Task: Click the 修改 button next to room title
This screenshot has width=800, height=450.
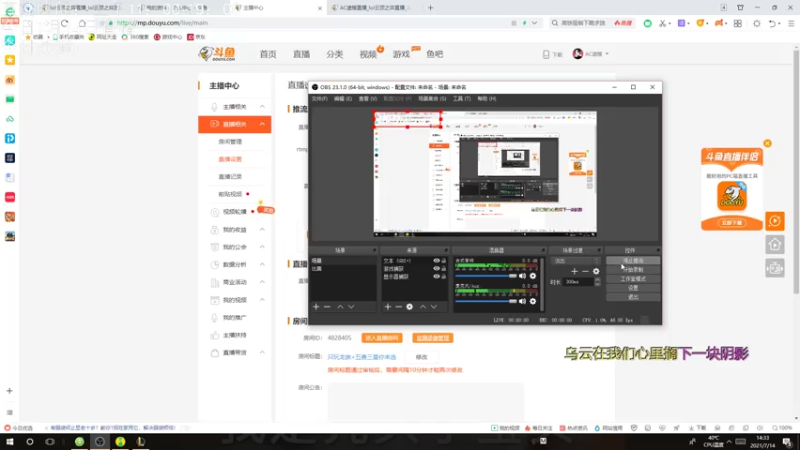Action: tap(421, 357)
